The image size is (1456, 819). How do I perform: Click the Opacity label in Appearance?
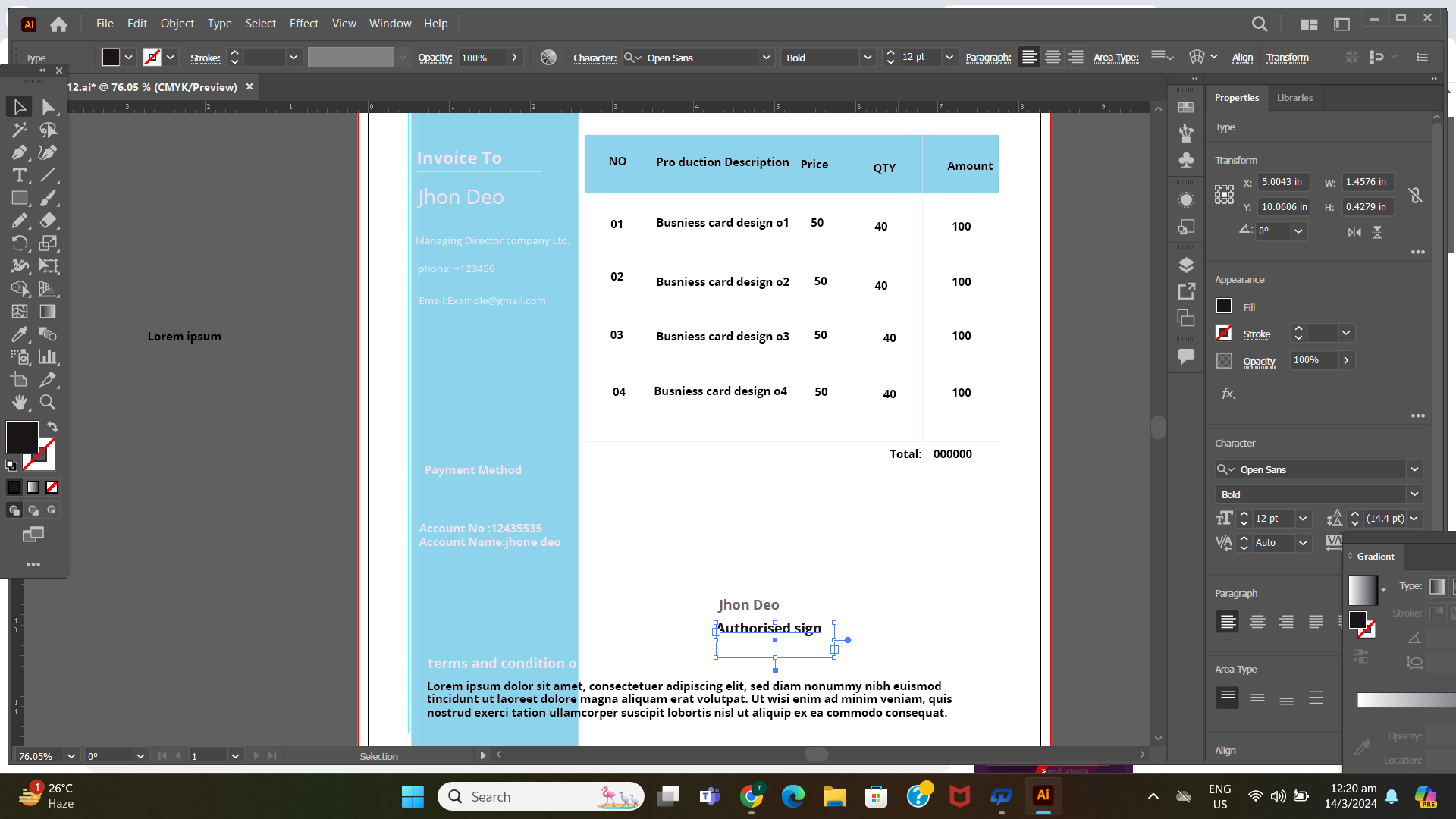point(1259,362)
